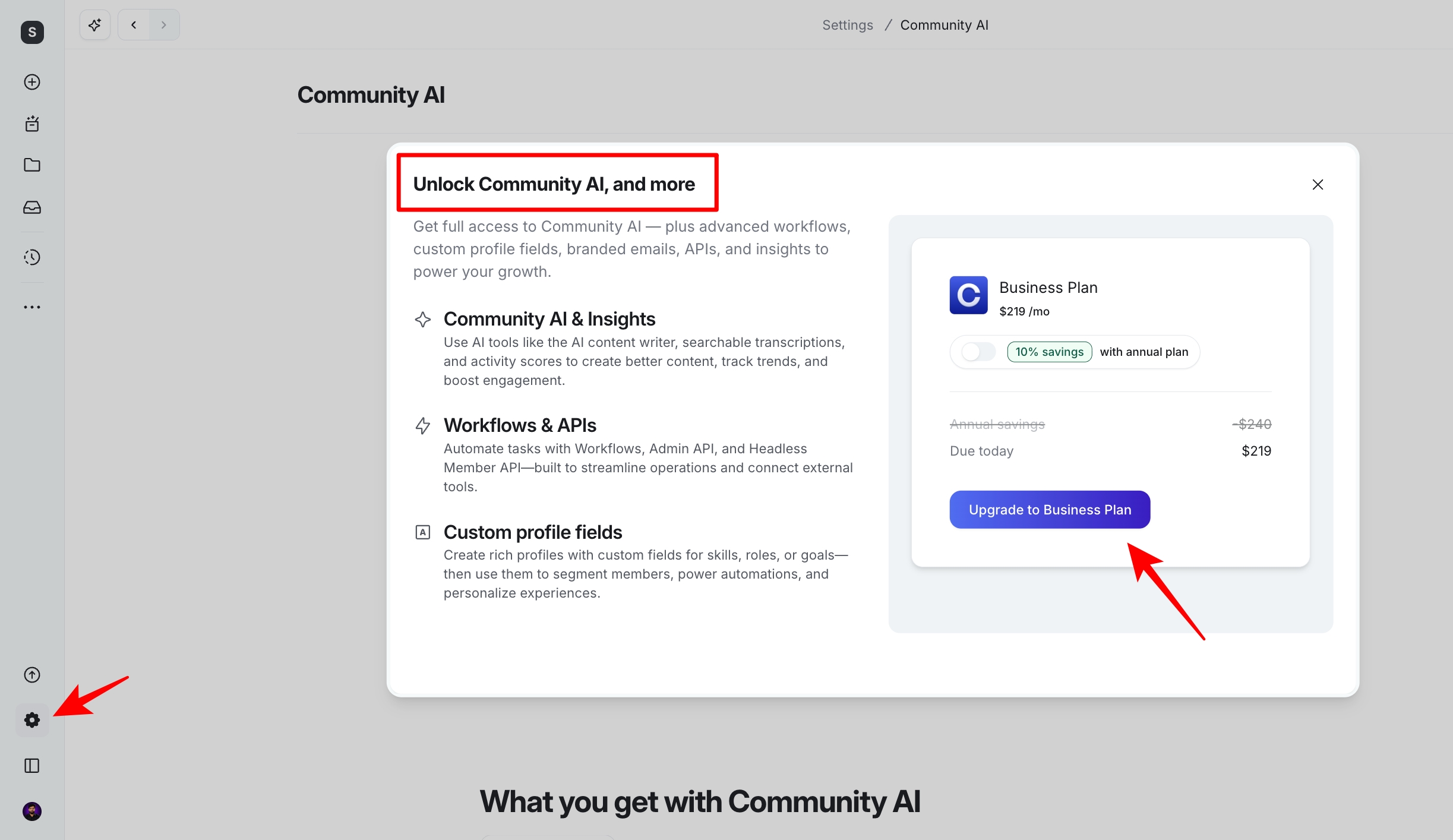Click the Business Plan C logo
Screen dimensions: 1453x840
click(968, 295)
